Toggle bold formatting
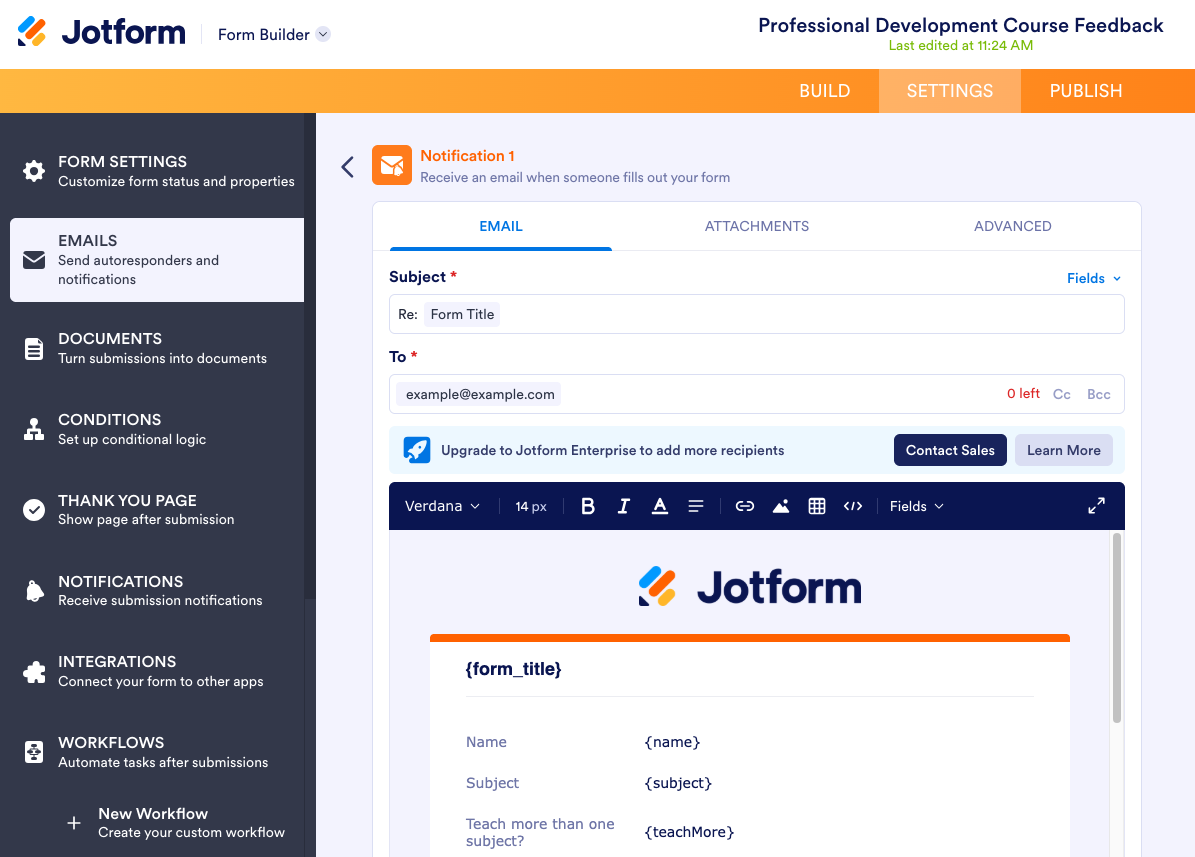Screen dimensions: 1195x857 (x=588, y=506)
